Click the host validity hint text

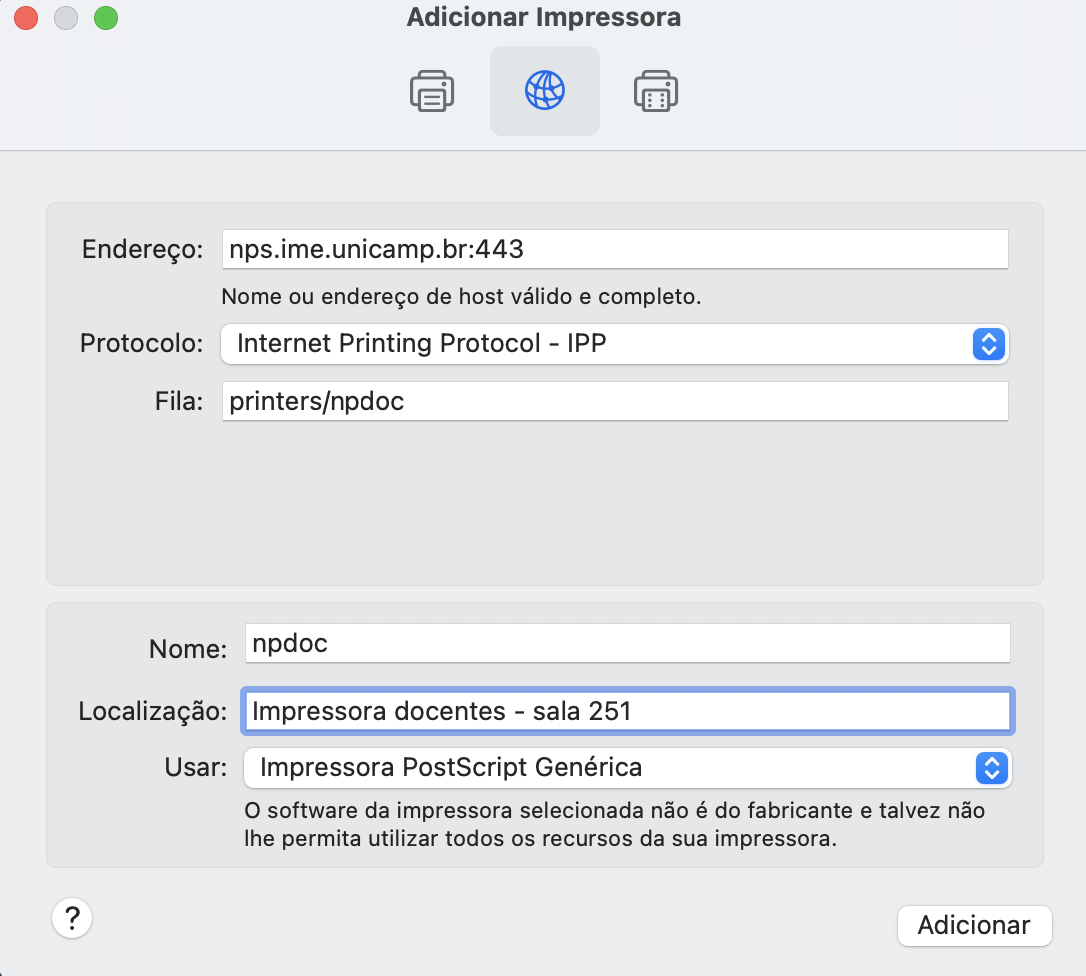click(461, 296)
